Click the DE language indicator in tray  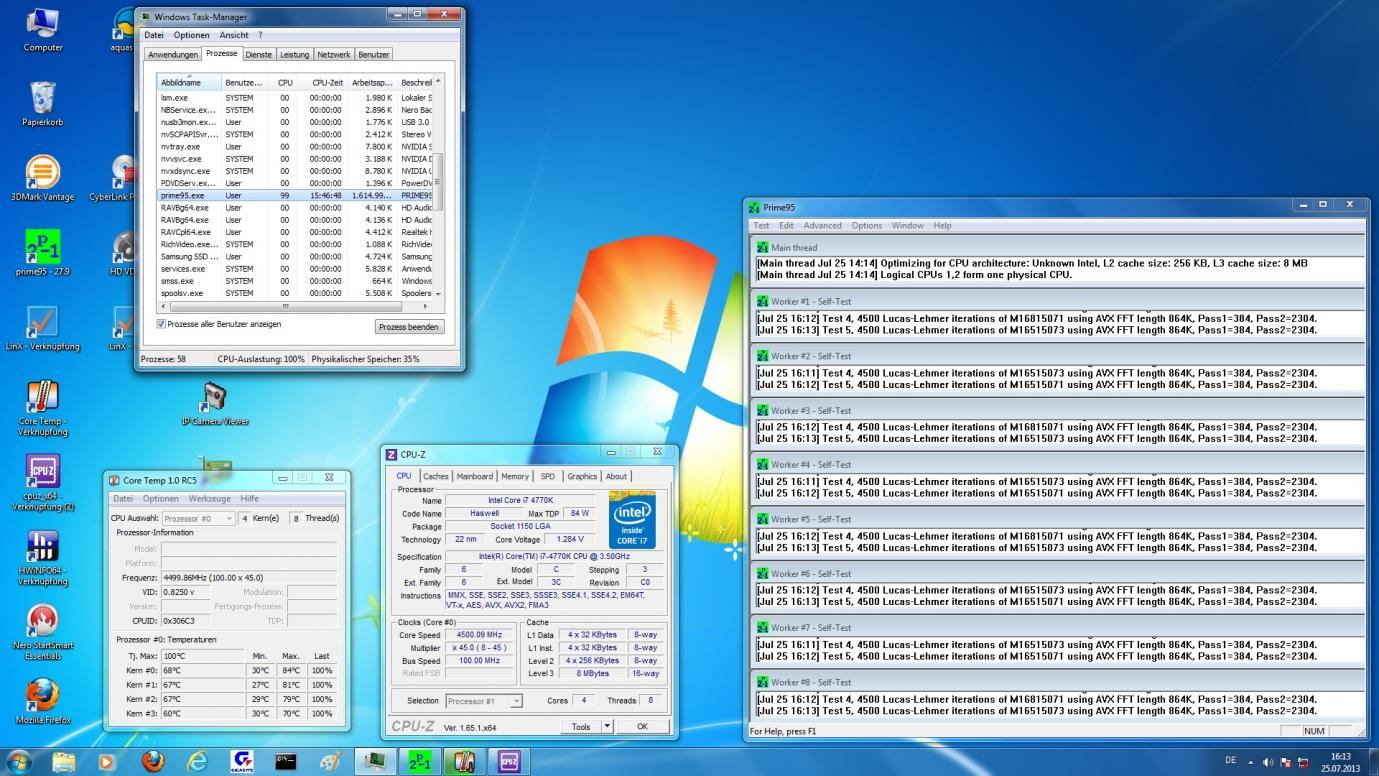1231,761
